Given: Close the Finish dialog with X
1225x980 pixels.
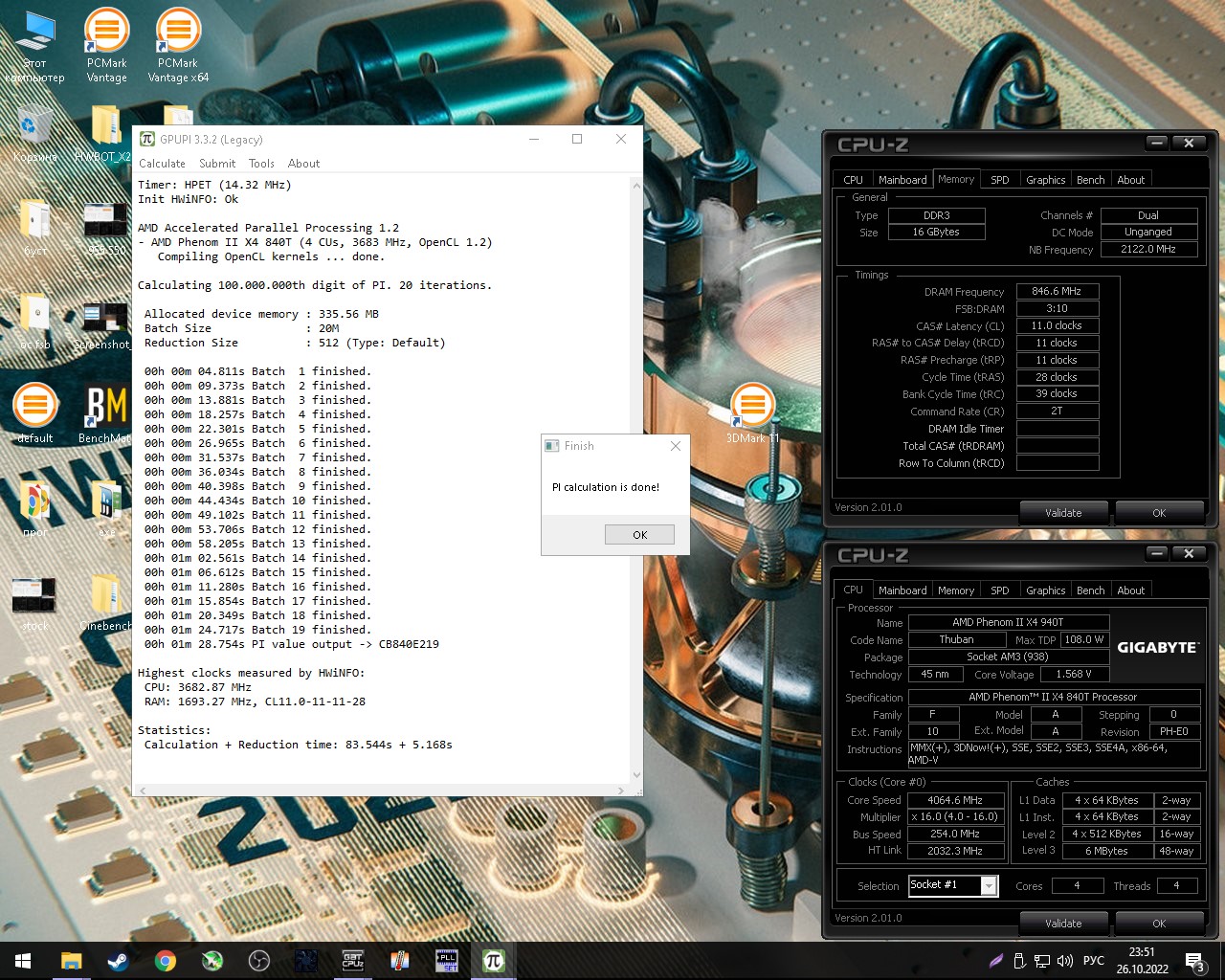Looking at the screenshot, I should coord(676,446).
